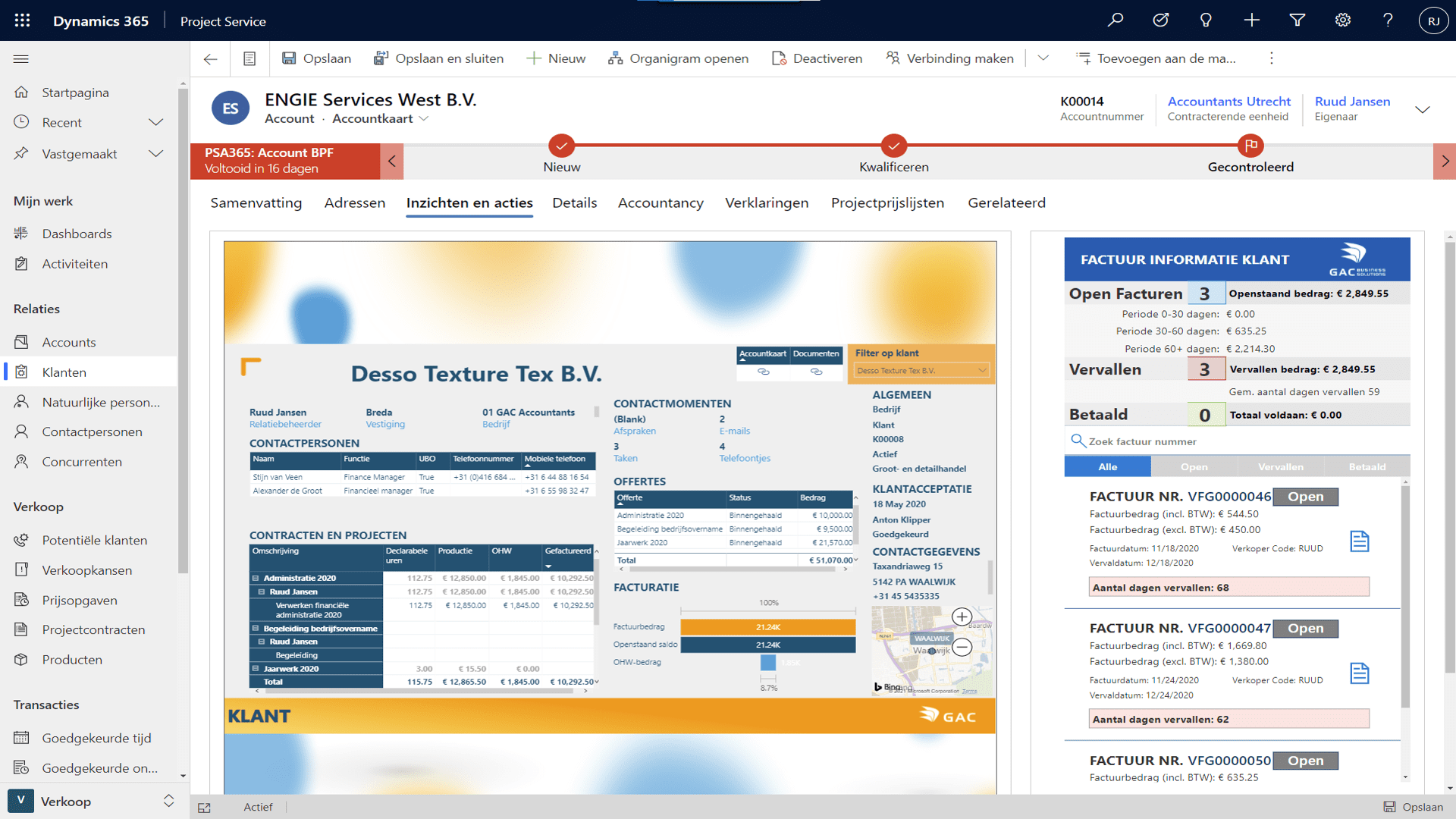Screen dimensions: 1456x819
Task: Open quick create with the plus icon
Action: coord(1251,20)
